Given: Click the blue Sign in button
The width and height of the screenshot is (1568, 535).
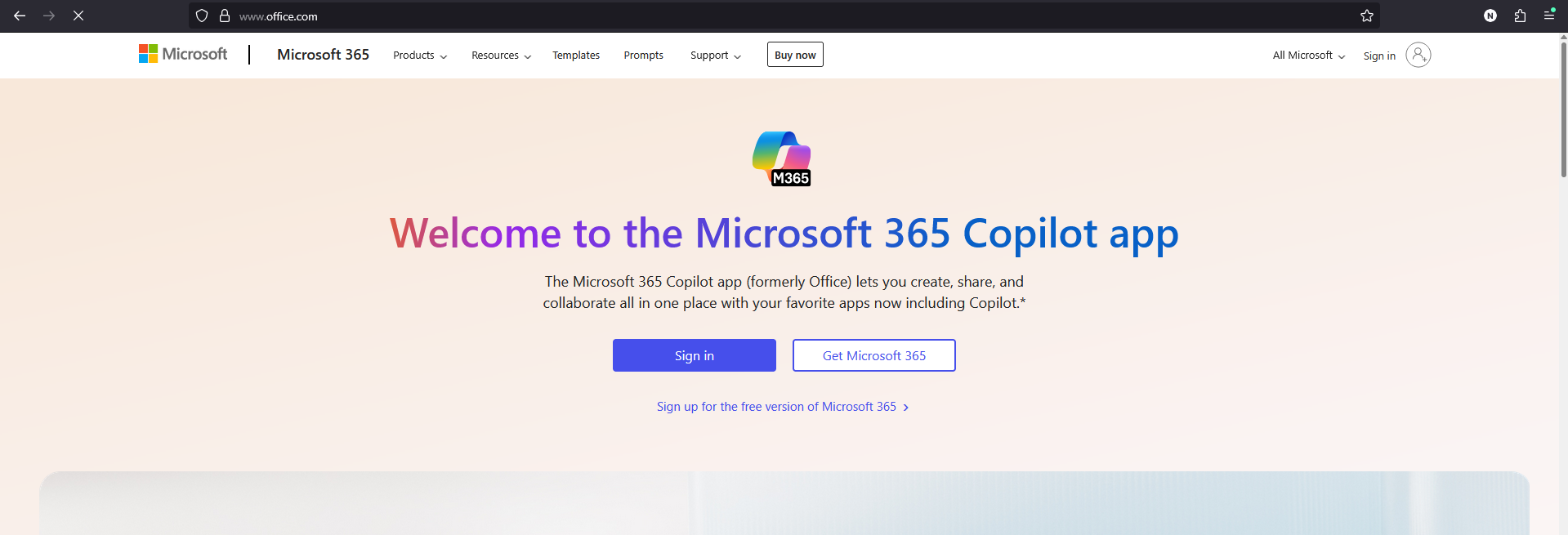Looking at the screenshot, I should click(695, 355).
